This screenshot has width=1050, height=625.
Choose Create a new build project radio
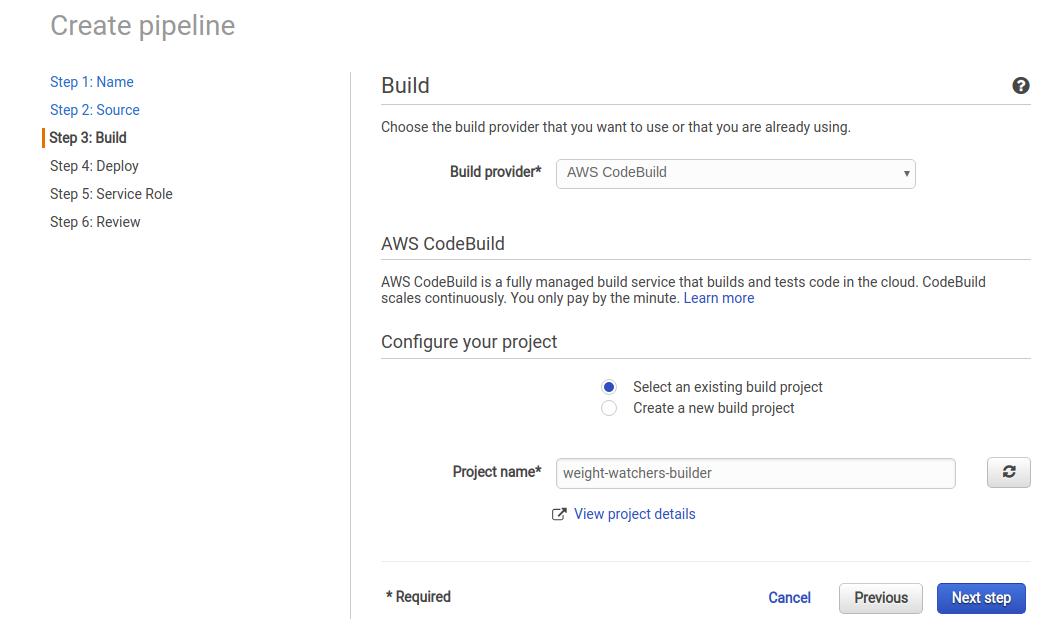pyautogui.click(x=609, y=408)
